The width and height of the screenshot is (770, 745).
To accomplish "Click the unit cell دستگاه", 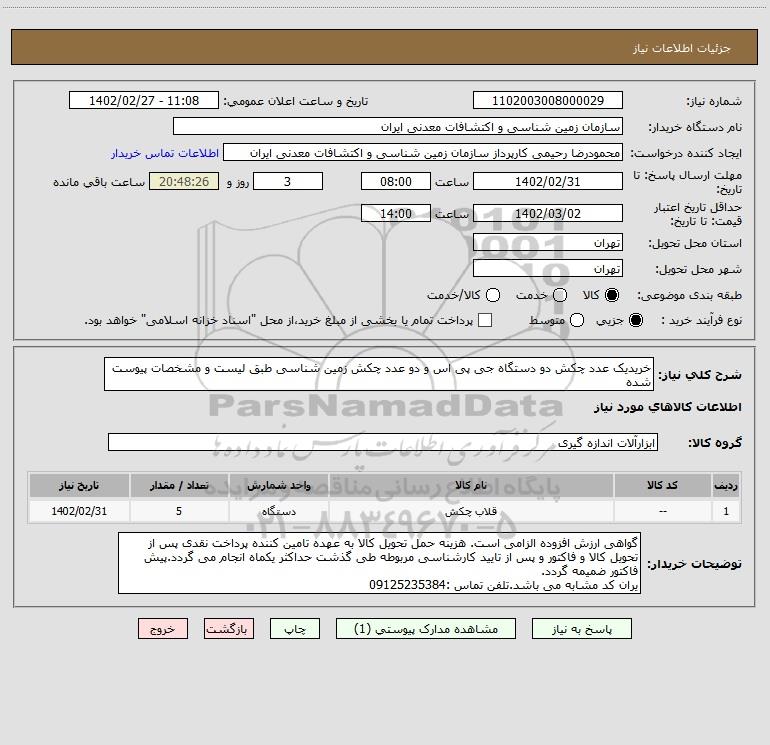I will (278, 511).
